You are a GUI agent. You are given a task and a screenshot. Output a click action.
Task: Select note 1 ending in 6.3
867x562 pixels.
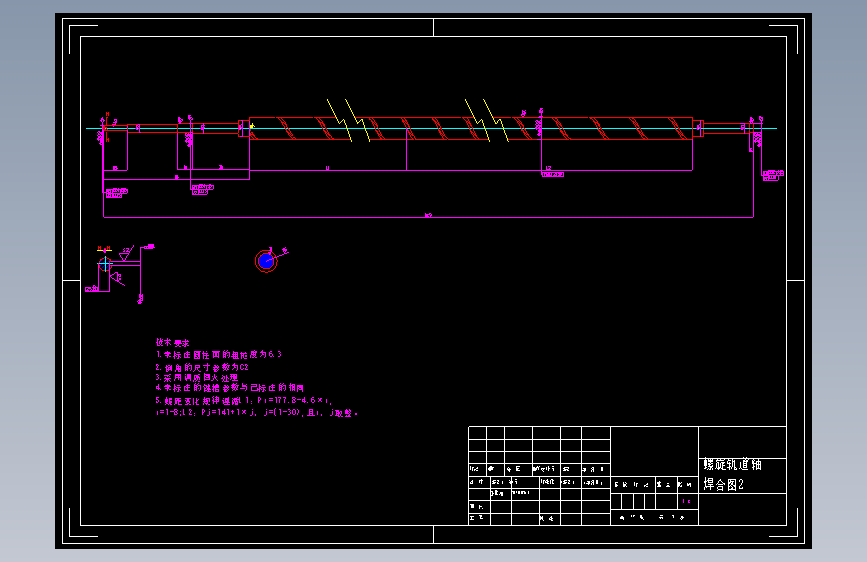pyautogui.click(x=219, y=355)
